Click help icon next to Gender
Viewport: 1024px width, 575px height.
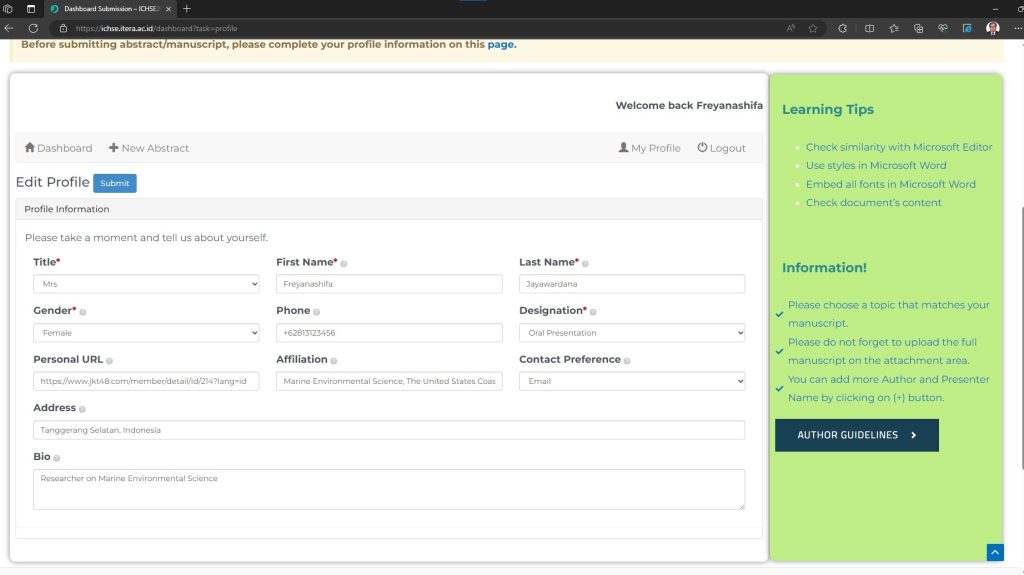(82, 312)
